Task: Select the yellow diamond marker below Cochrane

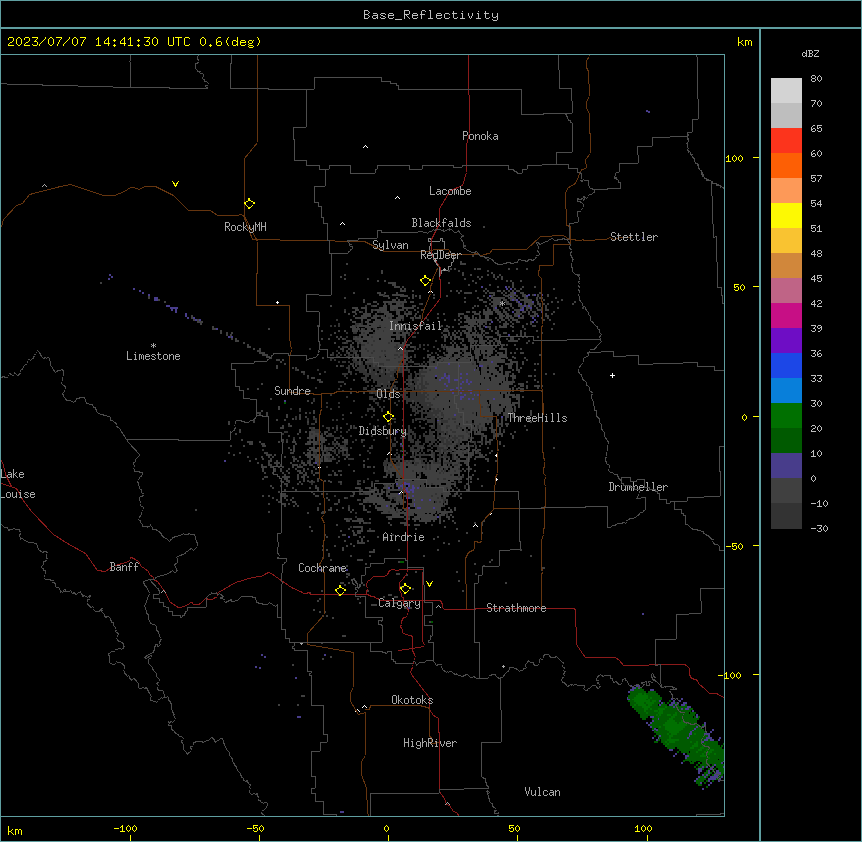Action: pos(340,590)
